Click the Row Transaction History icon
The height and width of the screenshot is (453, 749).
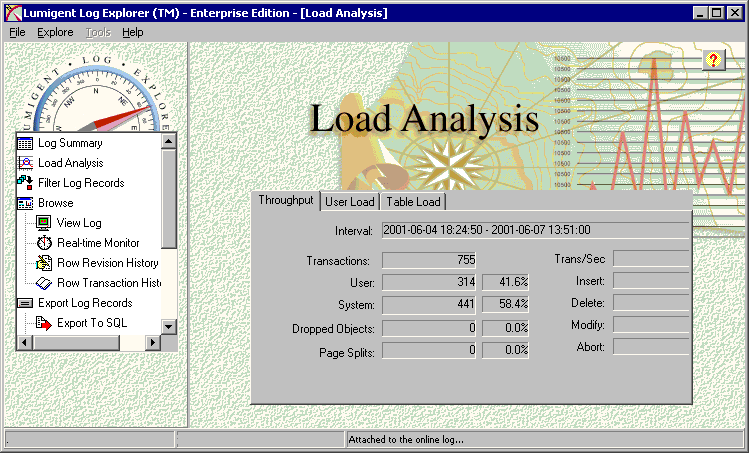click(43, 283)
